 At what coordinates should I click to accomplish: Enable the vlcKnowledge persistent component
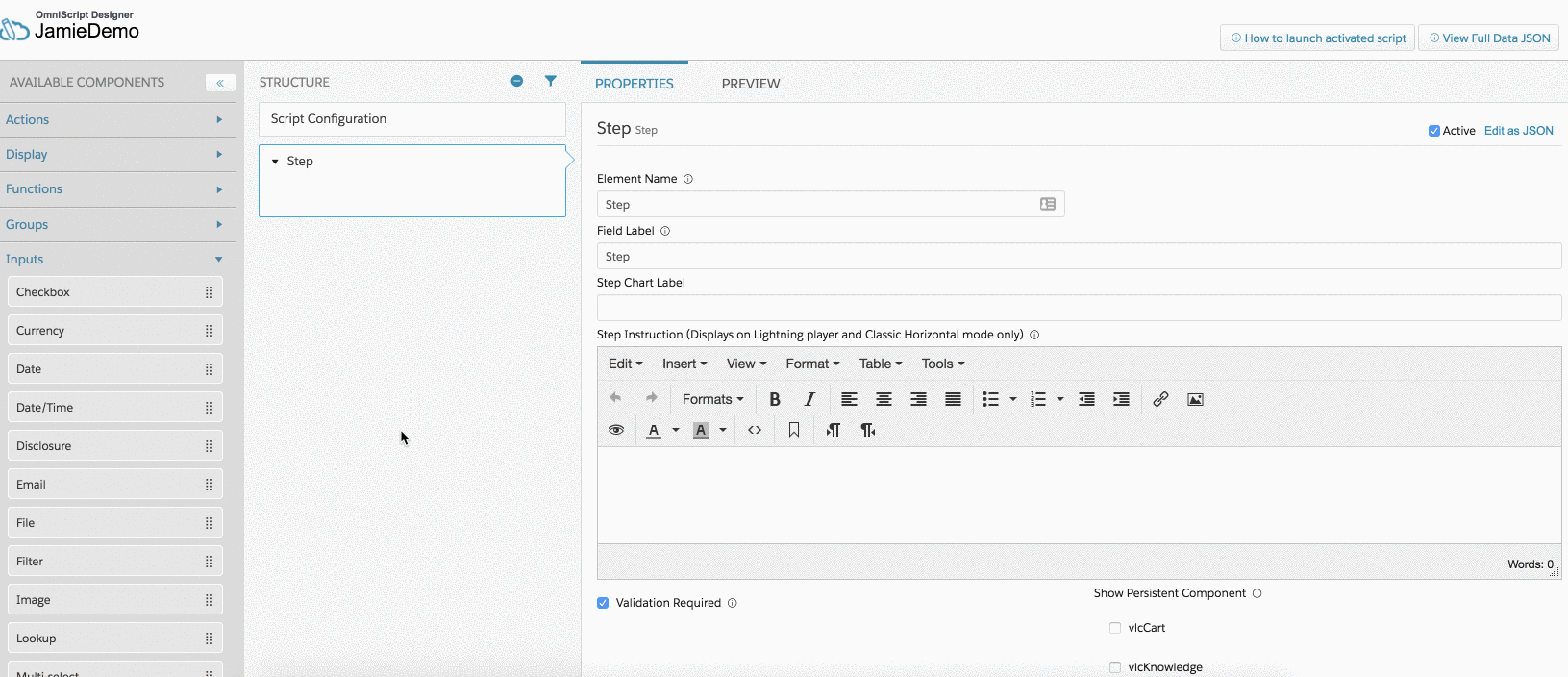pyautogui.click(x=1115, y=667)
